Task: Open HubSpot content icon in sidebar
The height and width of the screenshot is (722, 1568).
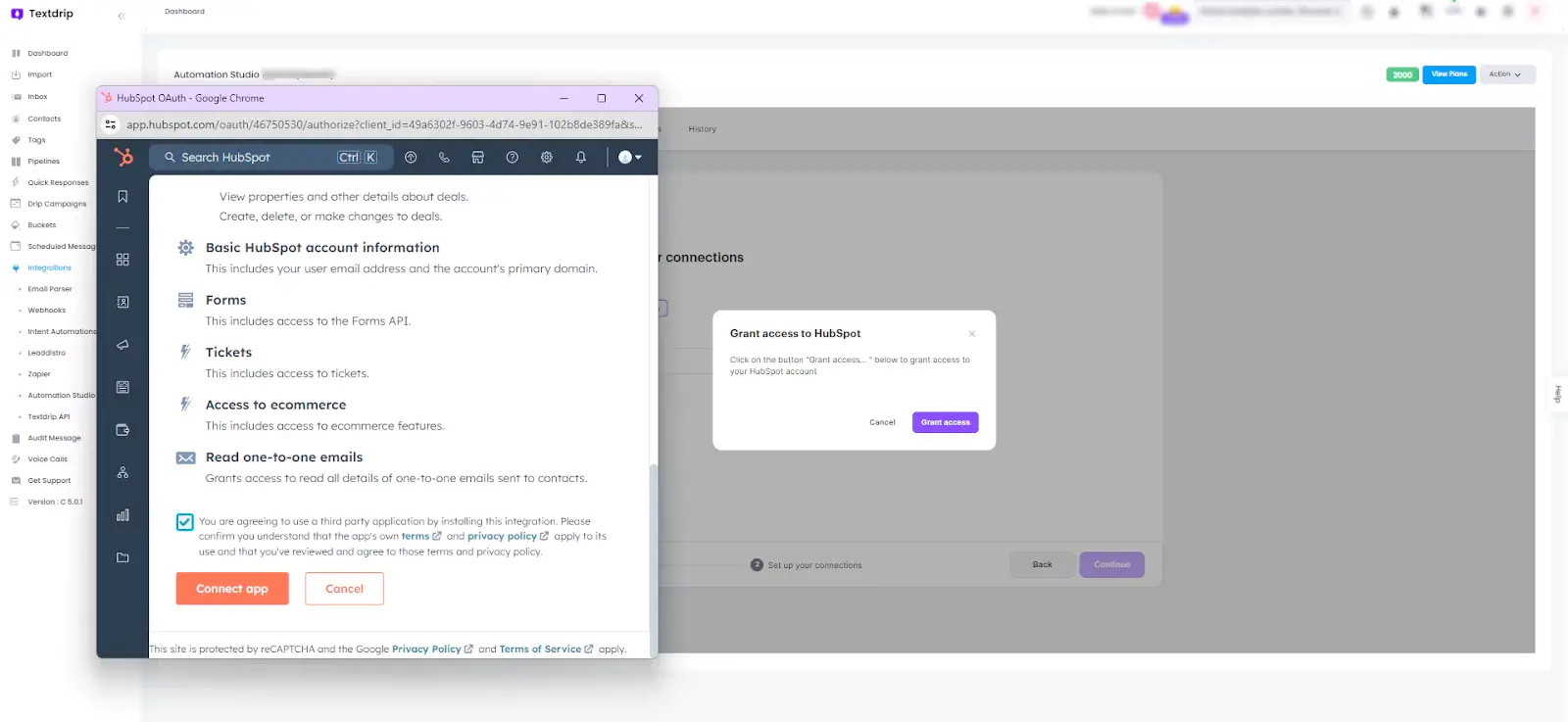Action: (122, 387)
